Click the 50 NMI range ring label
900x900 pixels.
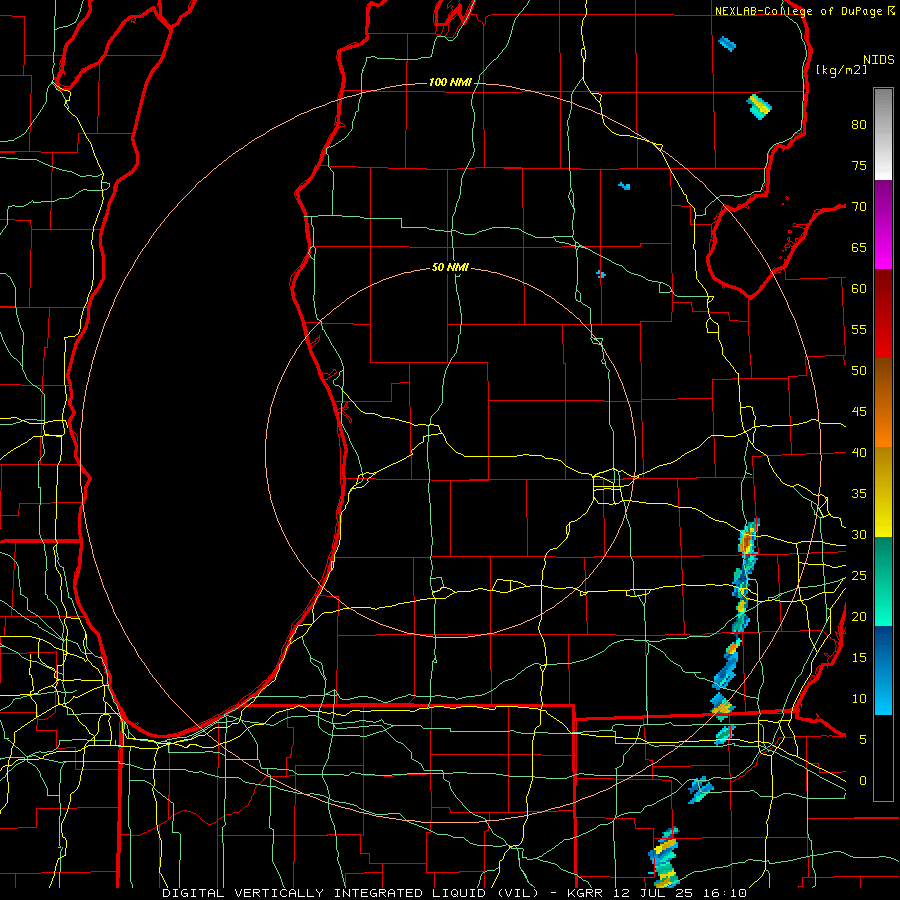(450, 267)
